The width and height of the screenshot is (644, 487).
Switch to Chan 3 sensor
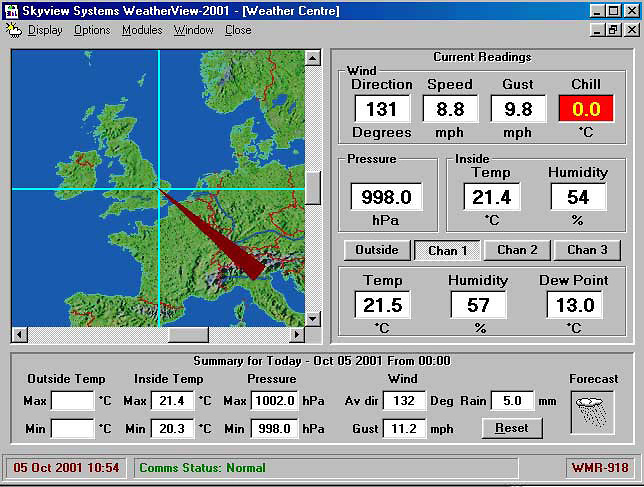[587, 250]
